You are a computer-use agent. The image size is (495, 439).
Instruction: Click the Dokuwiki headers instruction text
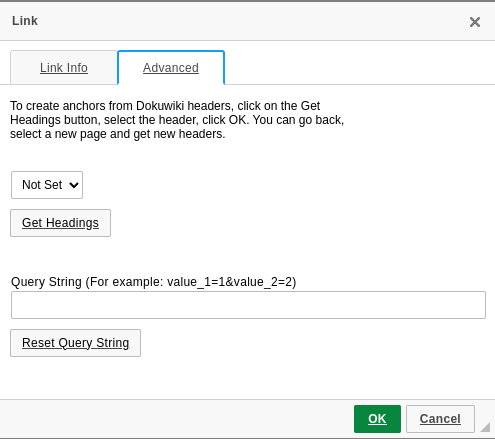point(177,120)
